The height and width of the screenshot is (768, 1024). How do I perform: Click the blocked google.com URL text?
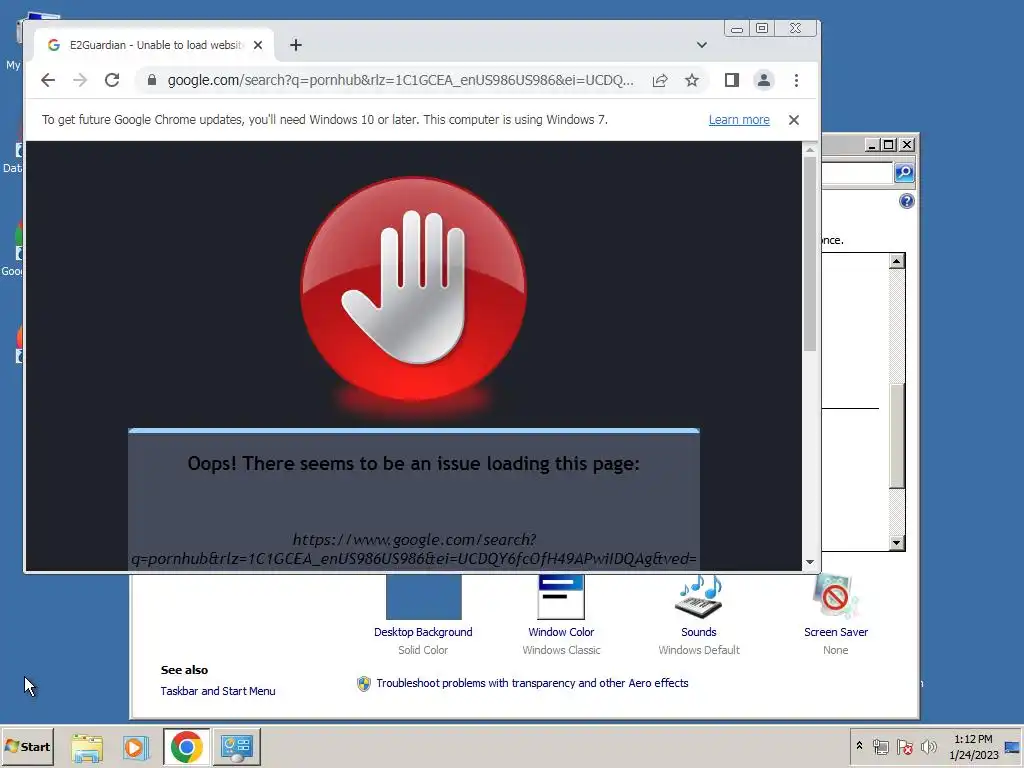(413, 549)
